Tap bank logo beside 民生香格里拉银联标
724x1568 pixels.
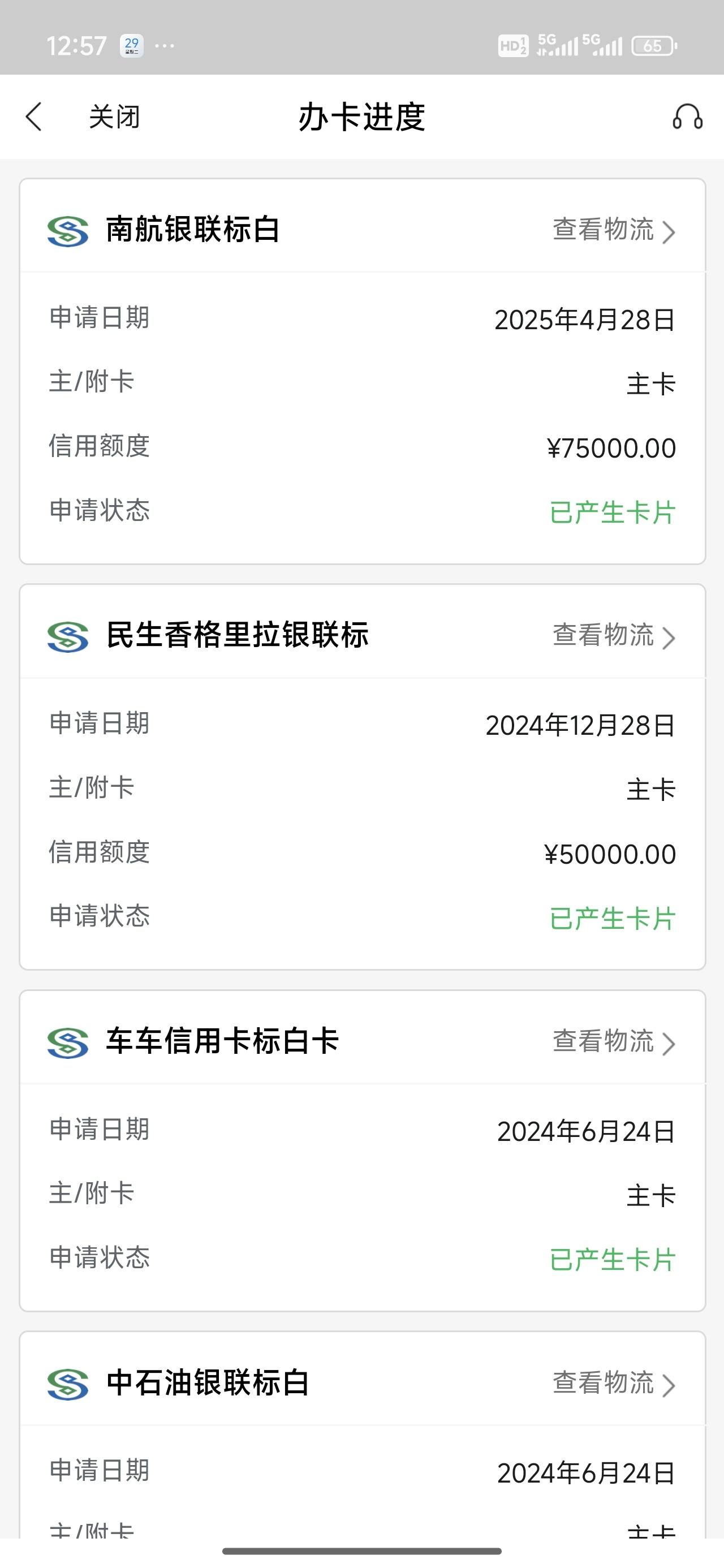pos(67,637)
